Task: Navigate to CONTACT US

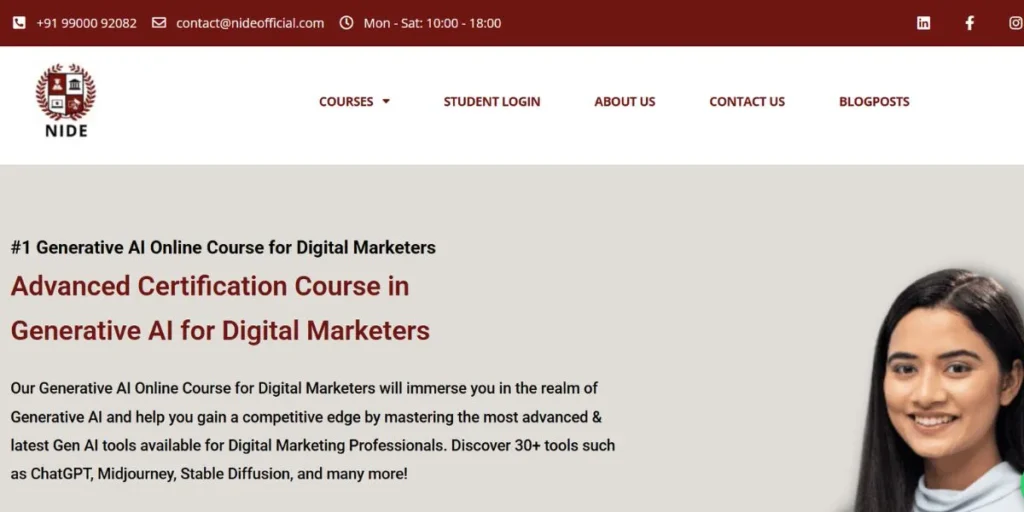Action: pyautogui.click(x=747, y=101)
